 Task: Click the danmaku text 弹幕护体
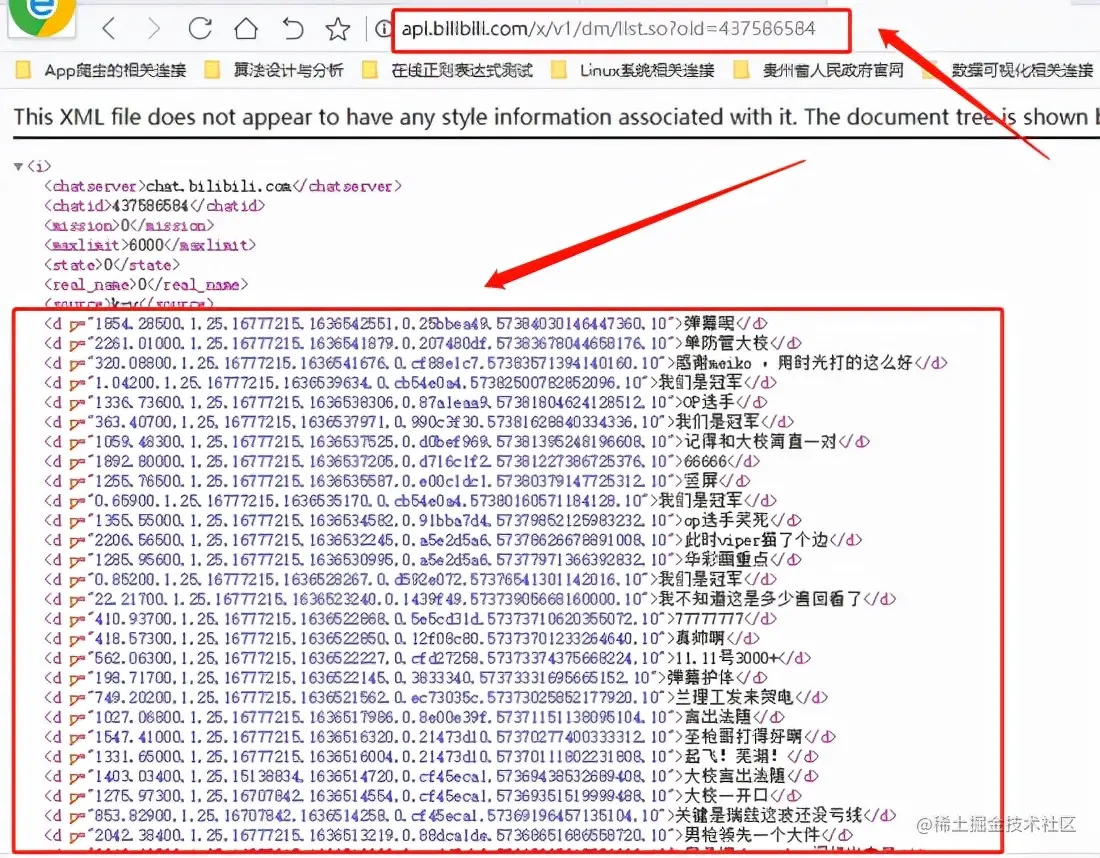[x=699, y=677]
